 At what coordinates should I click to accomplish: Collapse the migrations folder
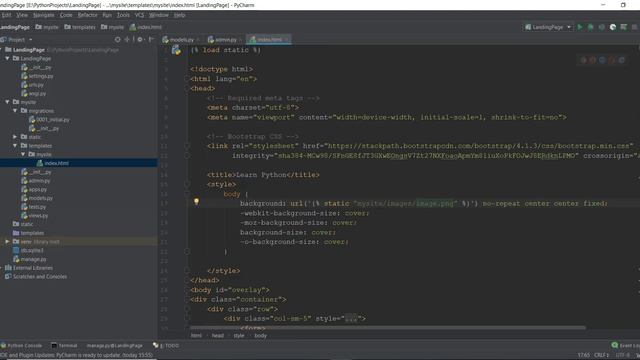[15, 111]
